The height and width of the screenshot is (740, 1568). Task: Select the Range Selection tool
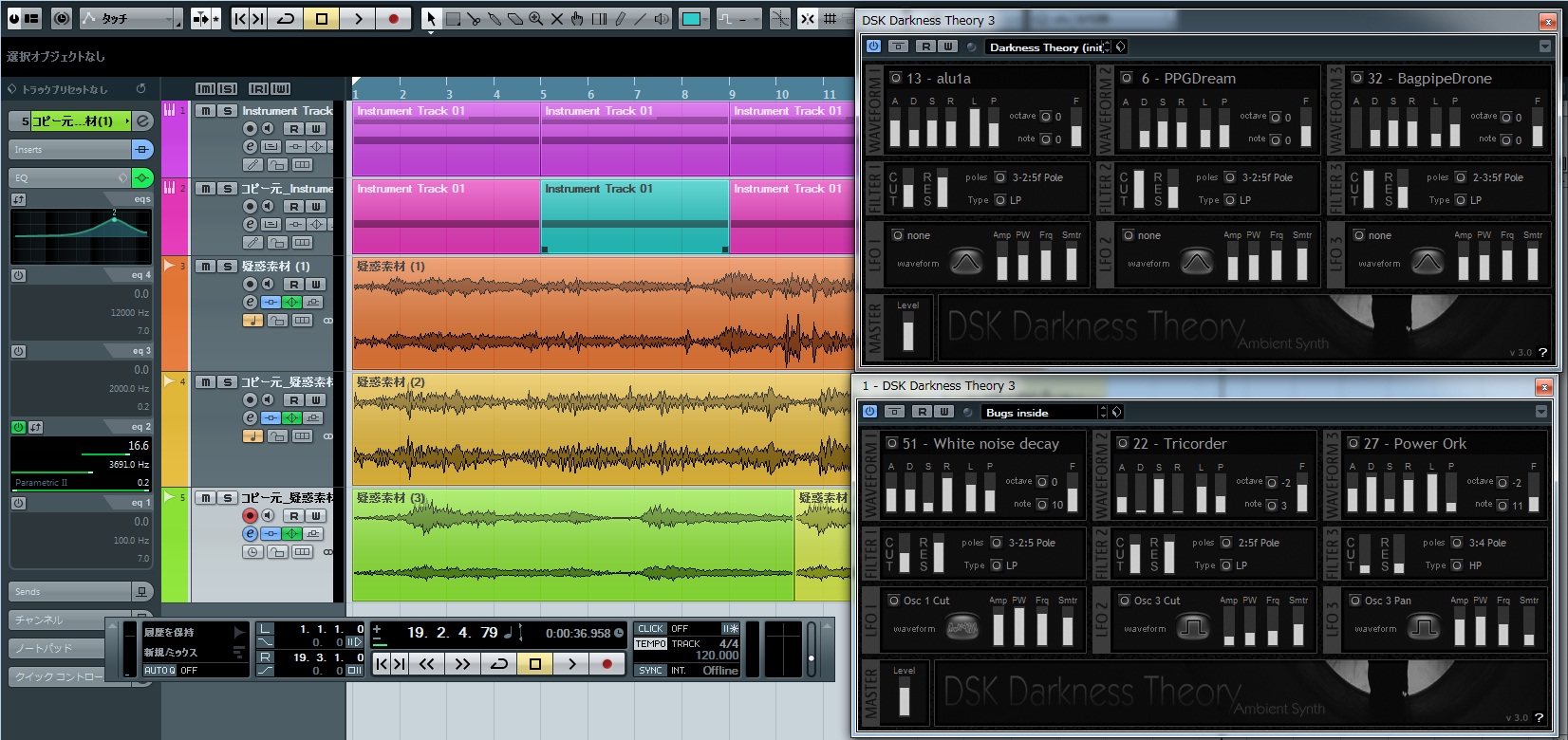[x=453, y=18]
